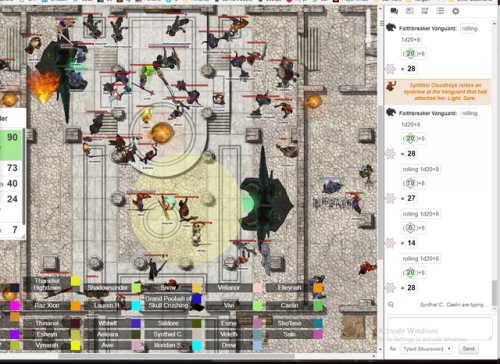Select the 73 entry in the turn order

11,168
